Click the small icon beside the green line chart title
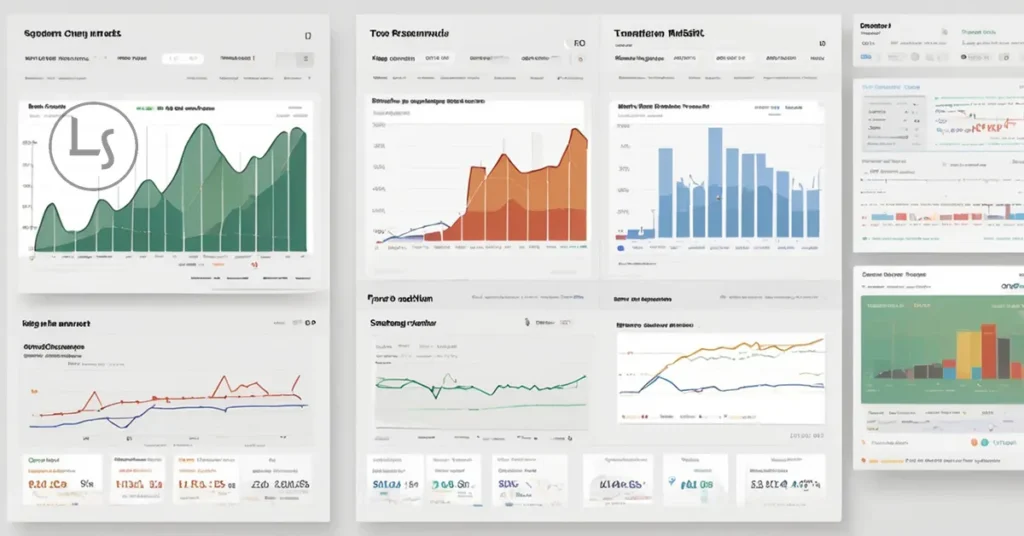 tap(527, 322)
